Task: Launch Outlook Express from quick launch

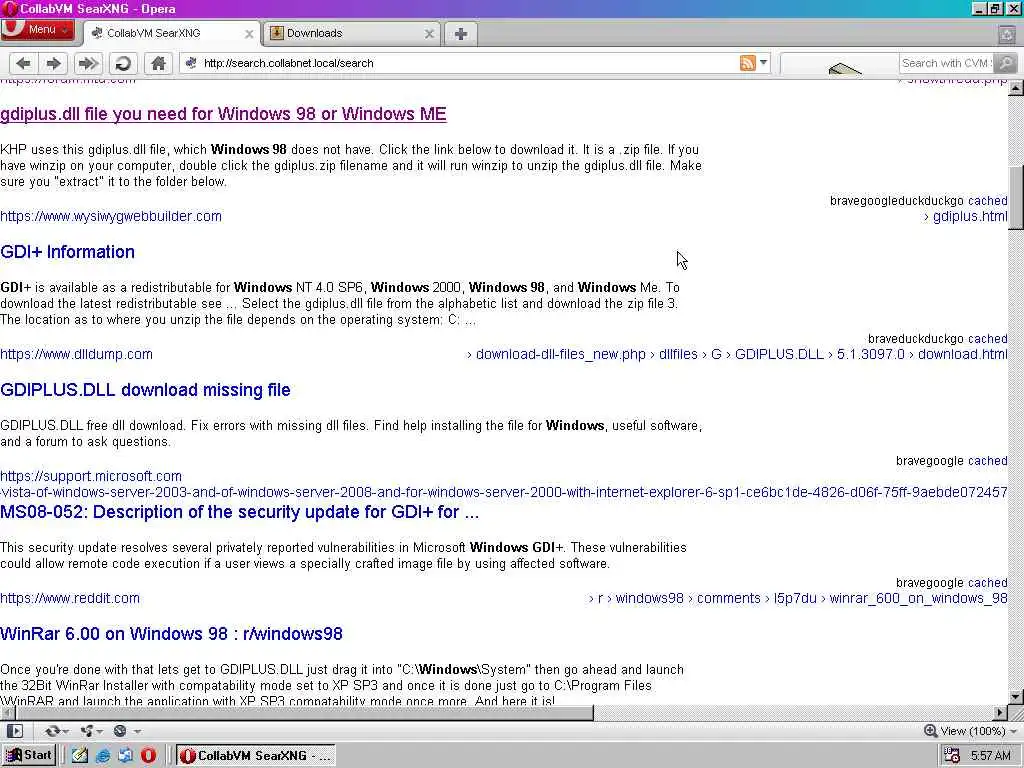Action: [x=125, y=756]
